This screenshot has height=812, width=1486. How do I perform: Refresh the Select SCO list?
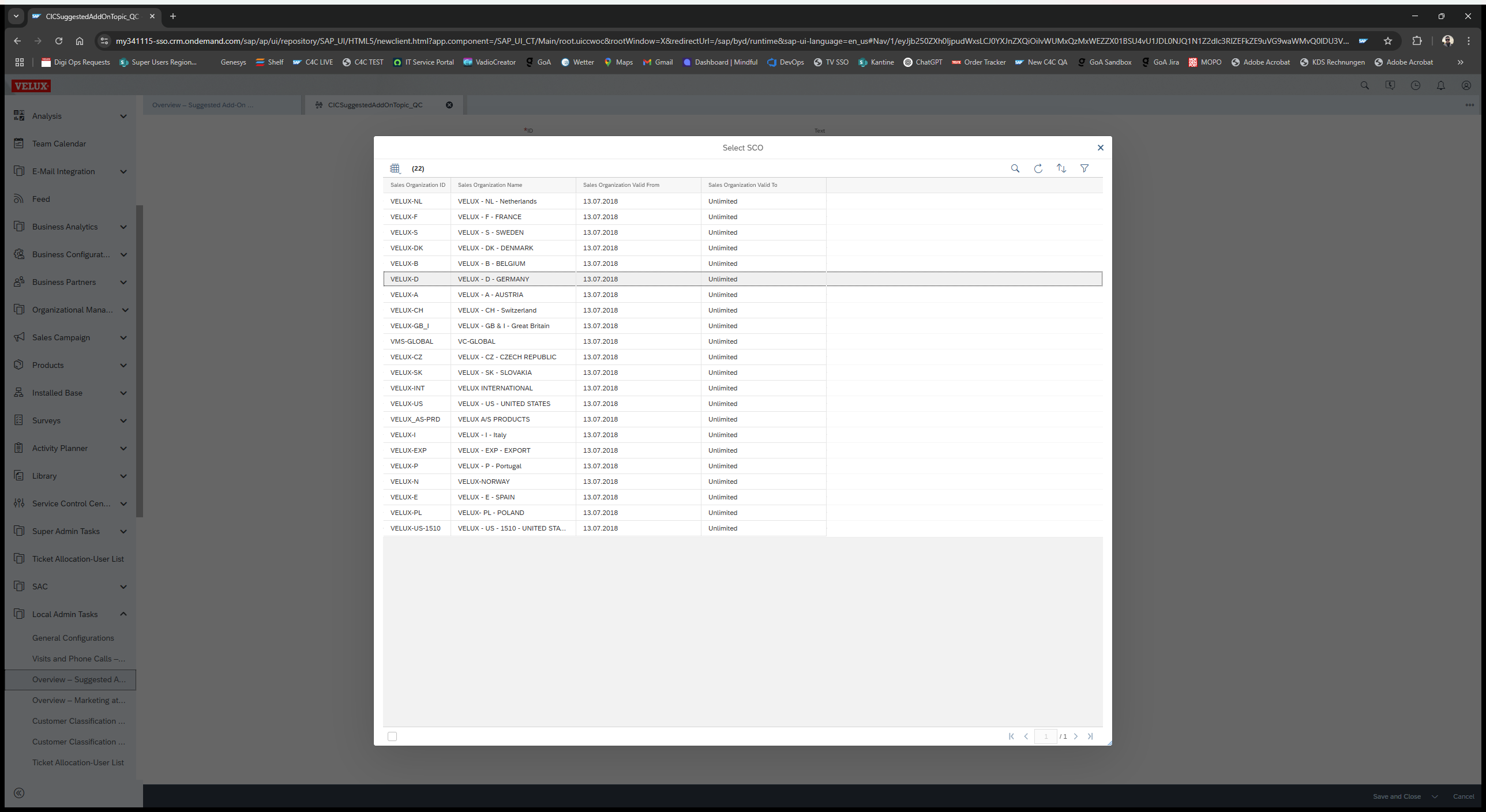(x=1038, y=168)
